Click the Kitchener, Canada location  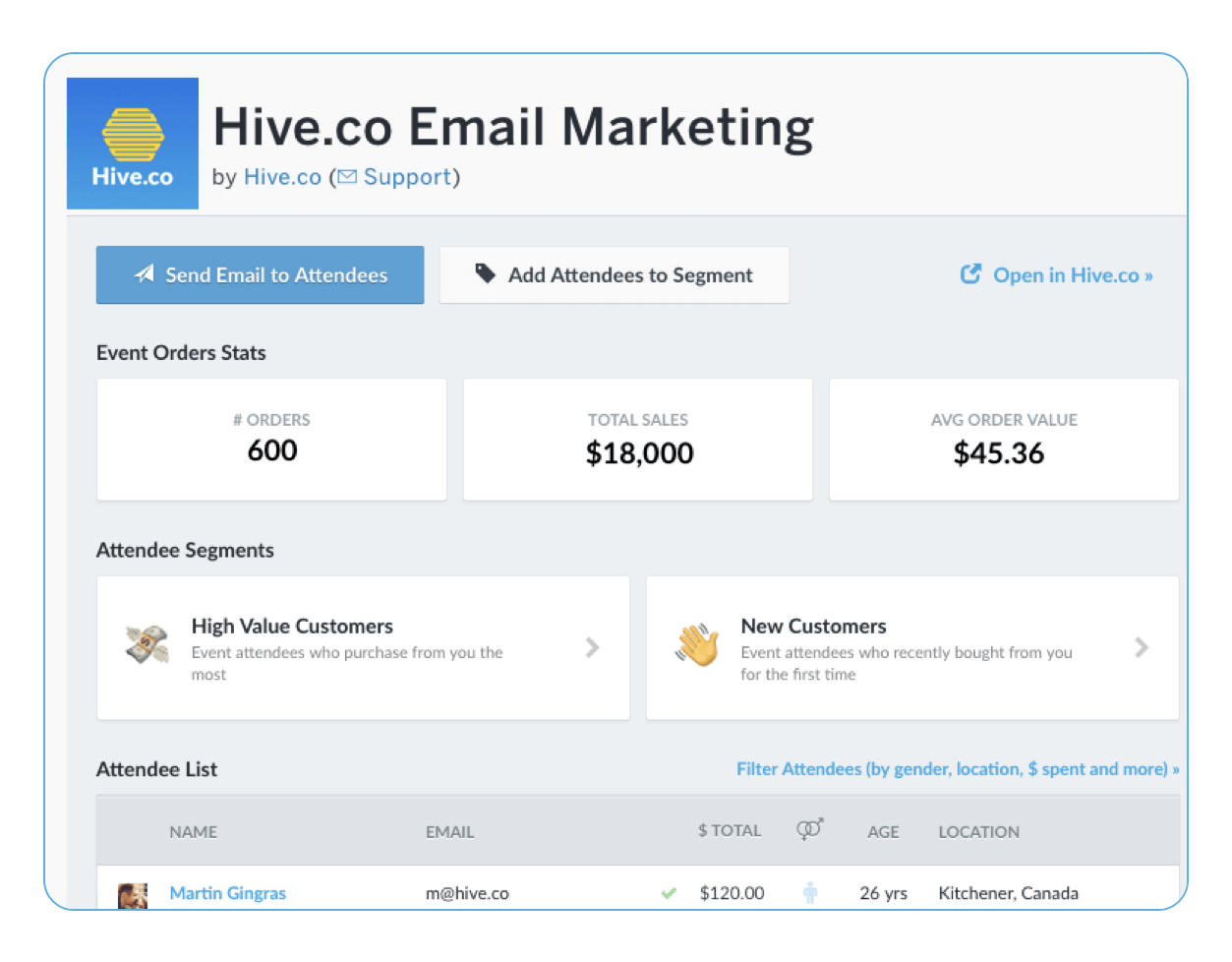click(x=1009, y=893)
